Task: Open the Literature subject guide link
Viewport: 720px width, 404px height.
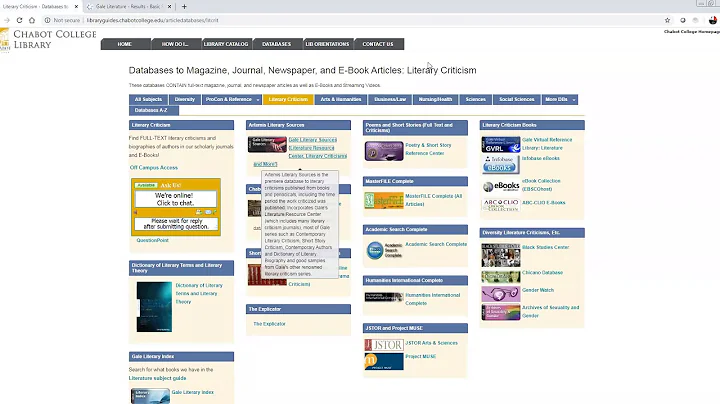Action: [158, 378]
